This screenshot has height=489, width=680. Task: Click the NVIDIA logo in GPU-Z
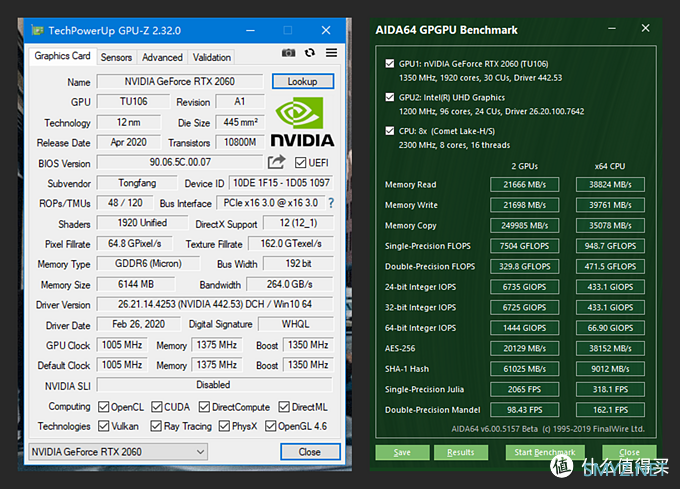tap(302, 122)
